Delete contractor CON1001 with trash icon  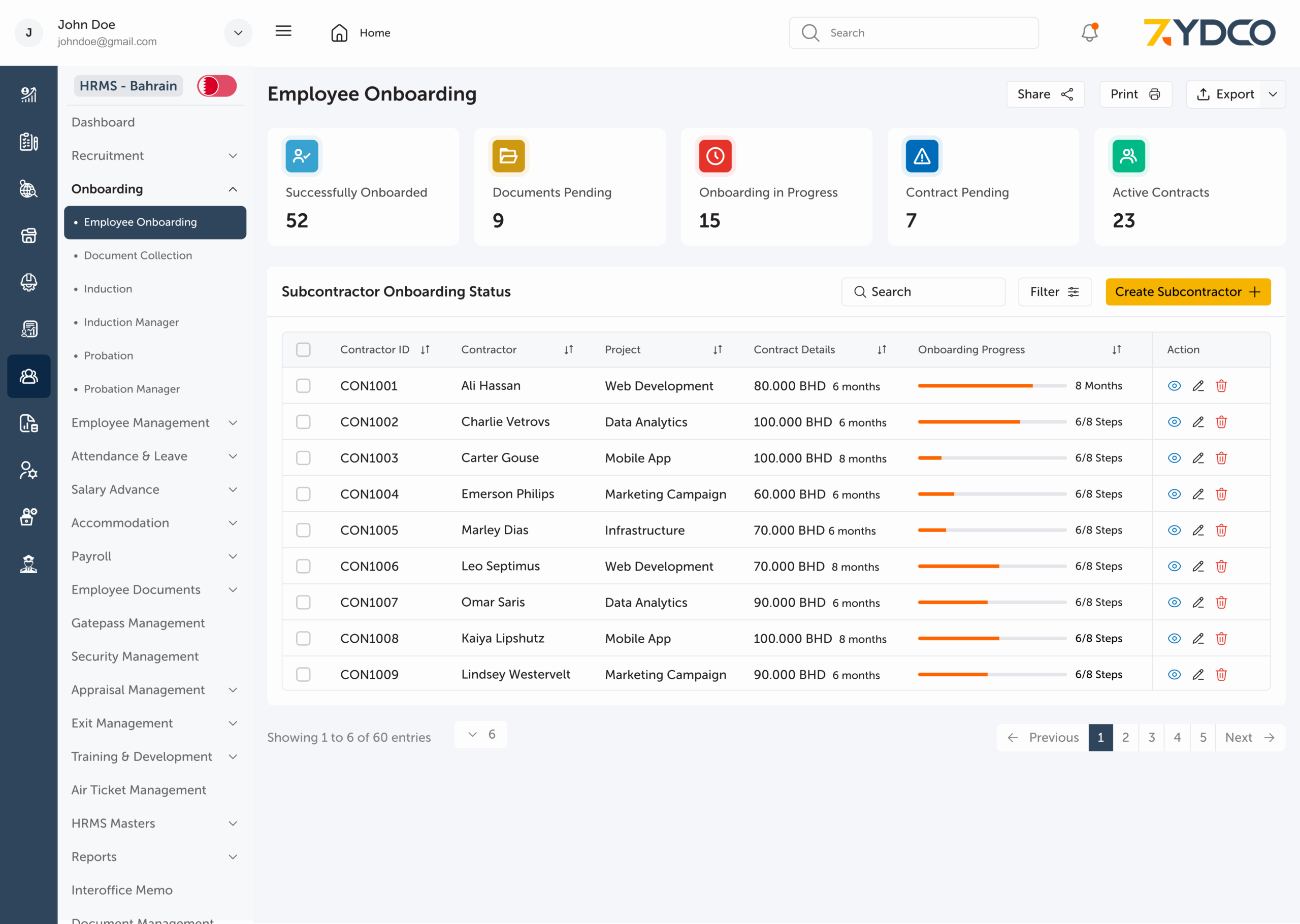click(1221, 386)
